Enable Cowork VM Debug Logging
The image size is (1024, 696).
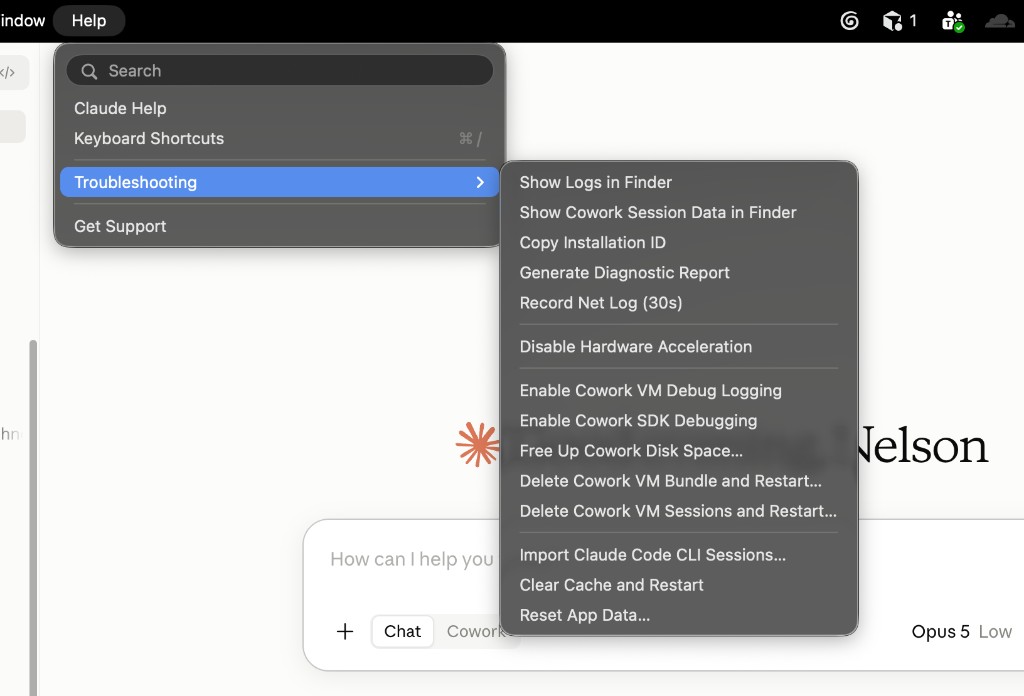pyautogui.click(x=679, y=390)
